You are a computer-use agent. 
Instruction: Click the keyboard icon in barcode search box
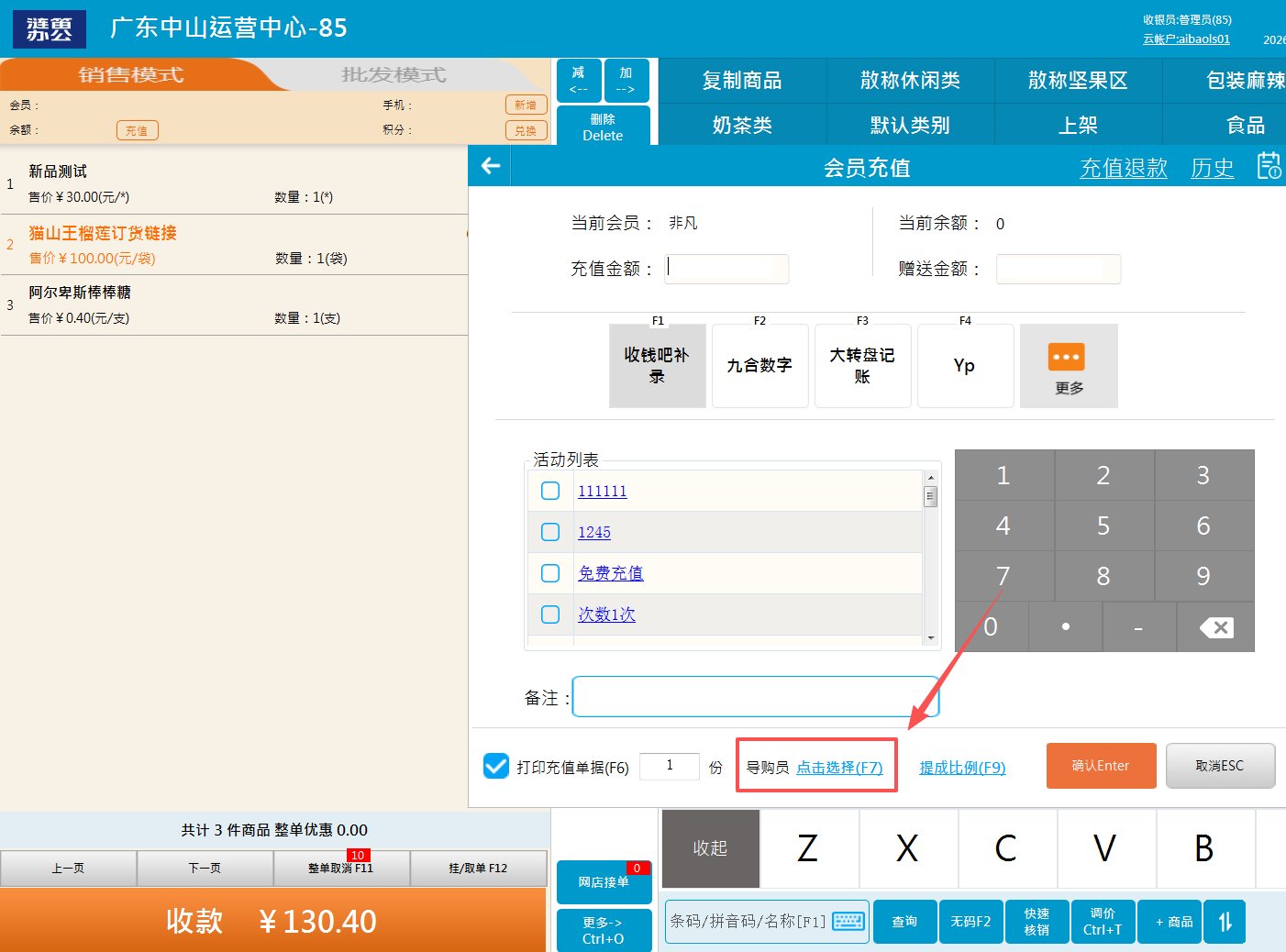click(848, 921)
